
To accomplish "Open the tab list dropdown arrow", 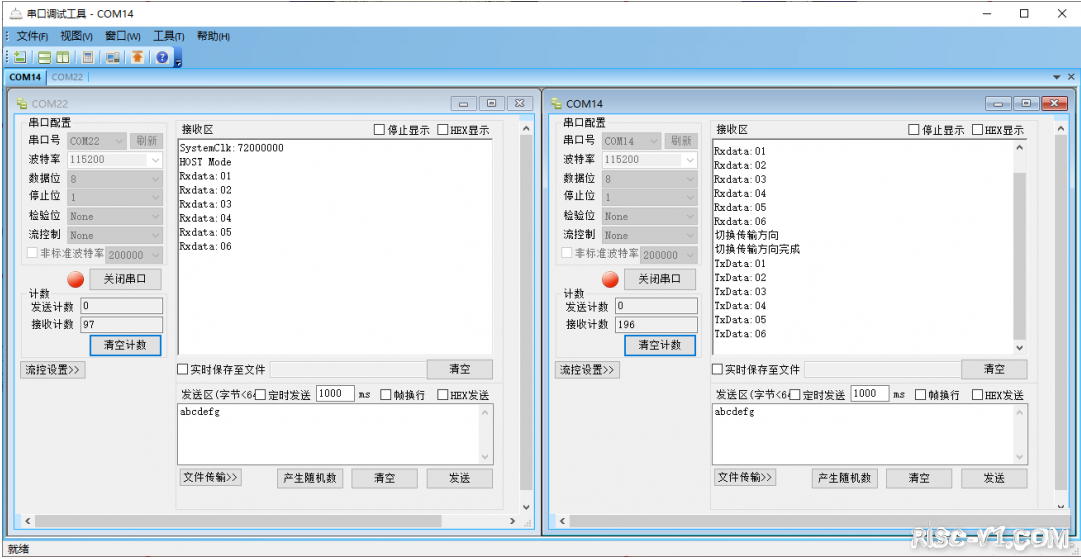I will (1057, 77).
